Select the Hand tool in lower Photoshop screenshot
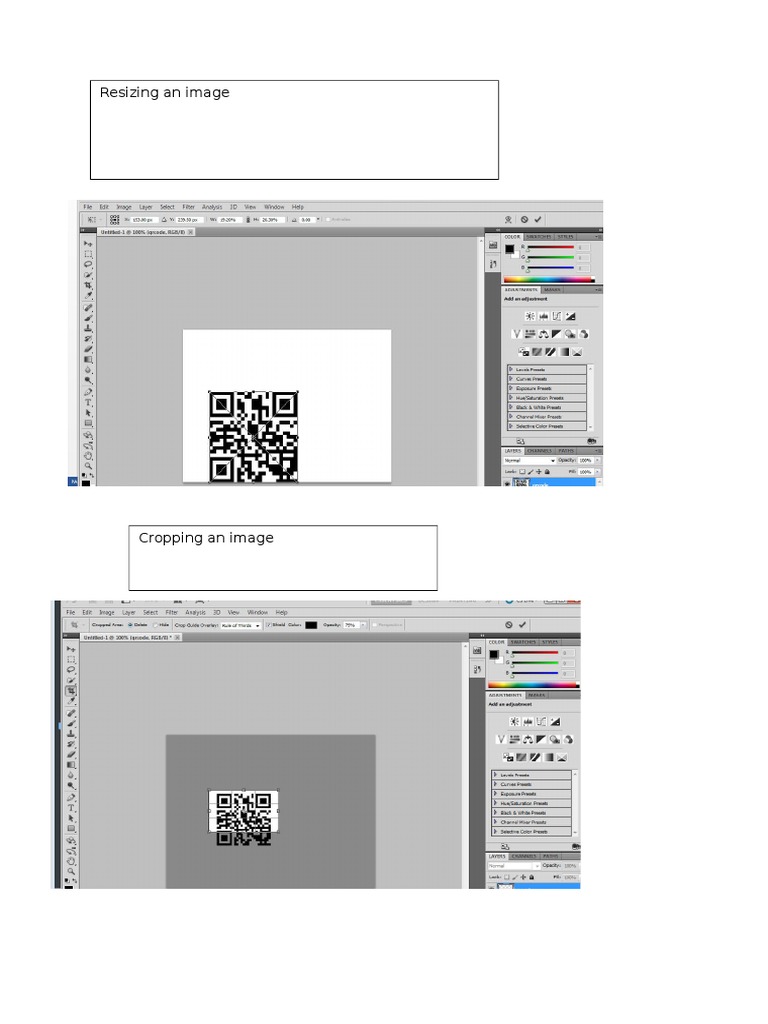This screenshot has height=1024, width=768. [71, 861]
